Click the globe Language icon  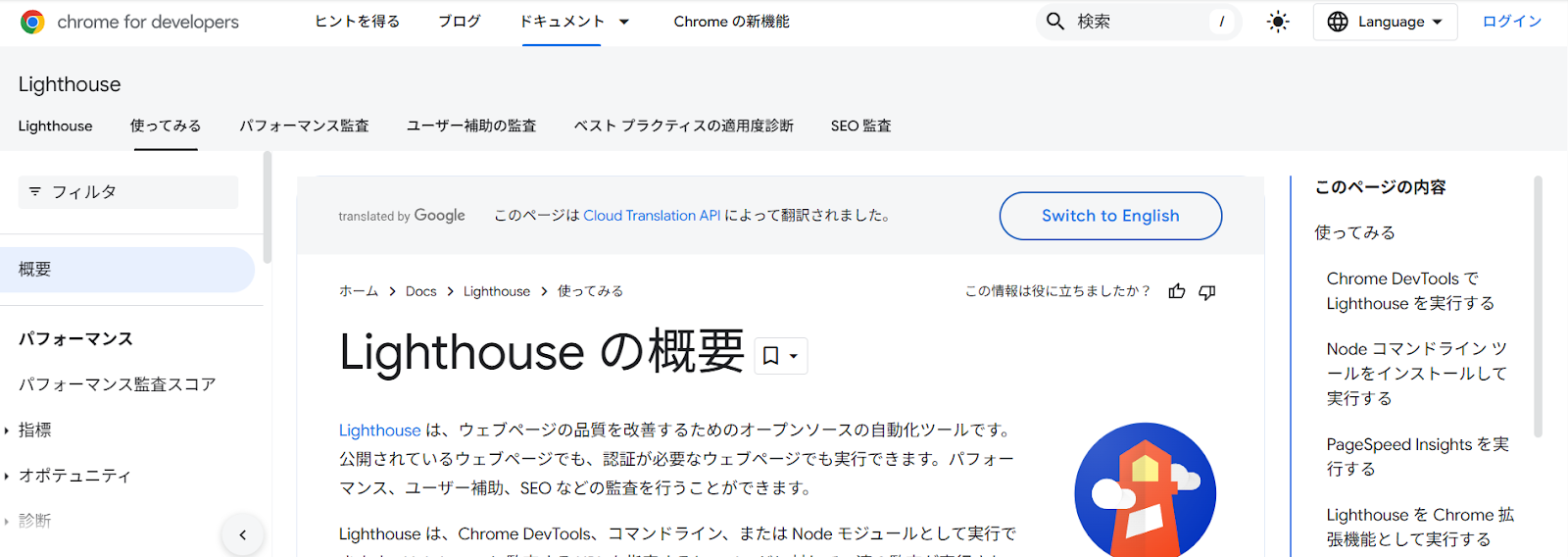click(1338, 22)
